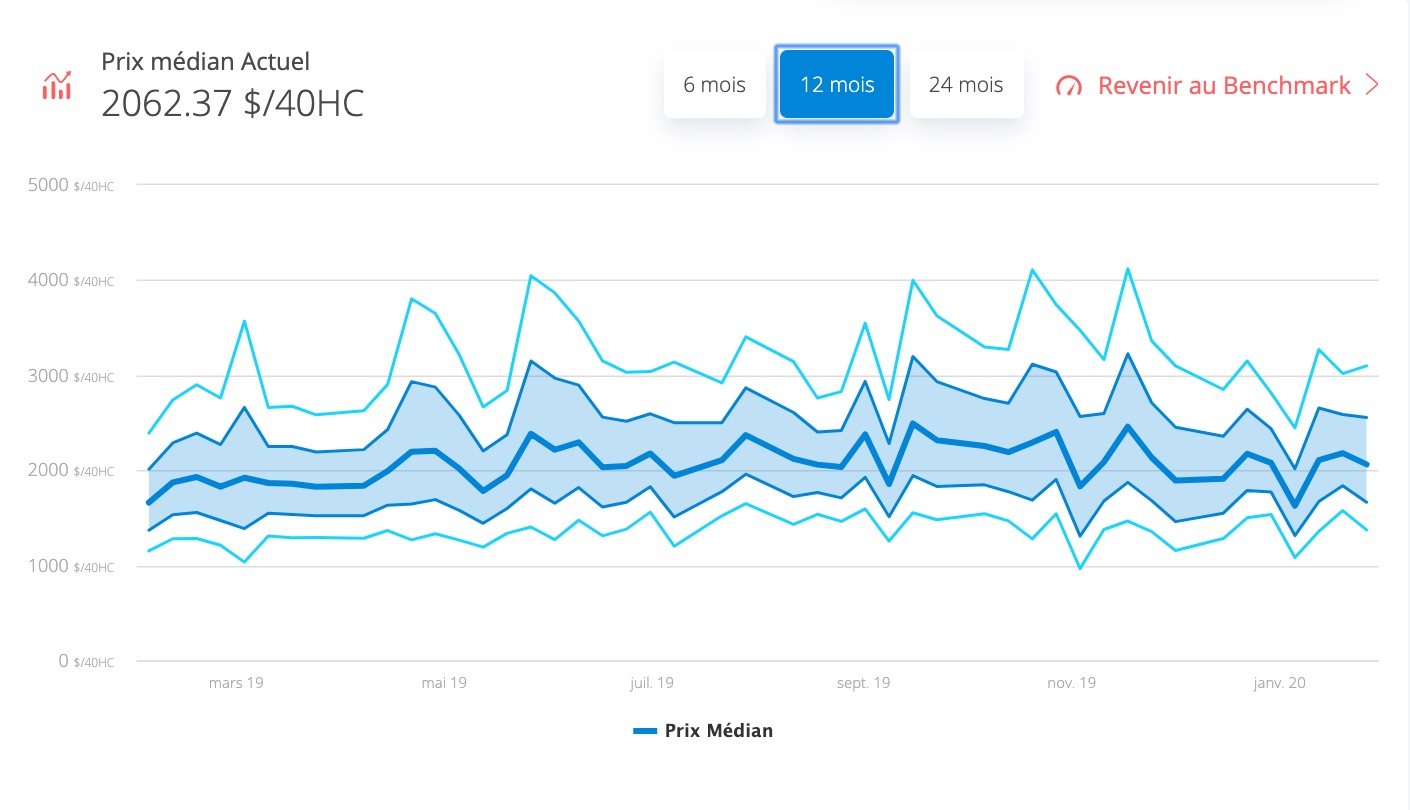Open the Revenir au Benchmark link
The image size is (1410, 810).
click(x=1218, y=85)
